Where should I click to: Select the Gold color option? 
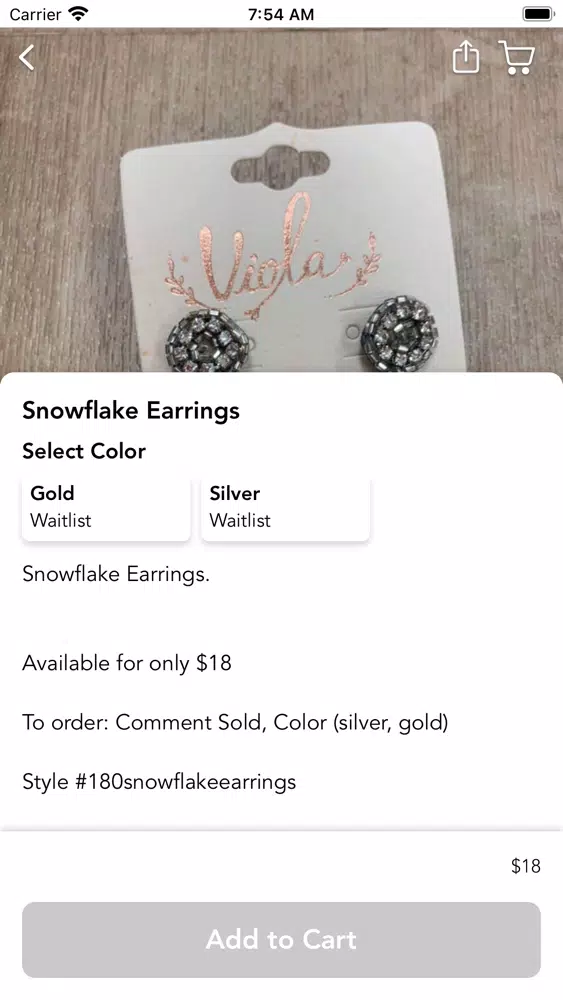click(x=106, y=510)
